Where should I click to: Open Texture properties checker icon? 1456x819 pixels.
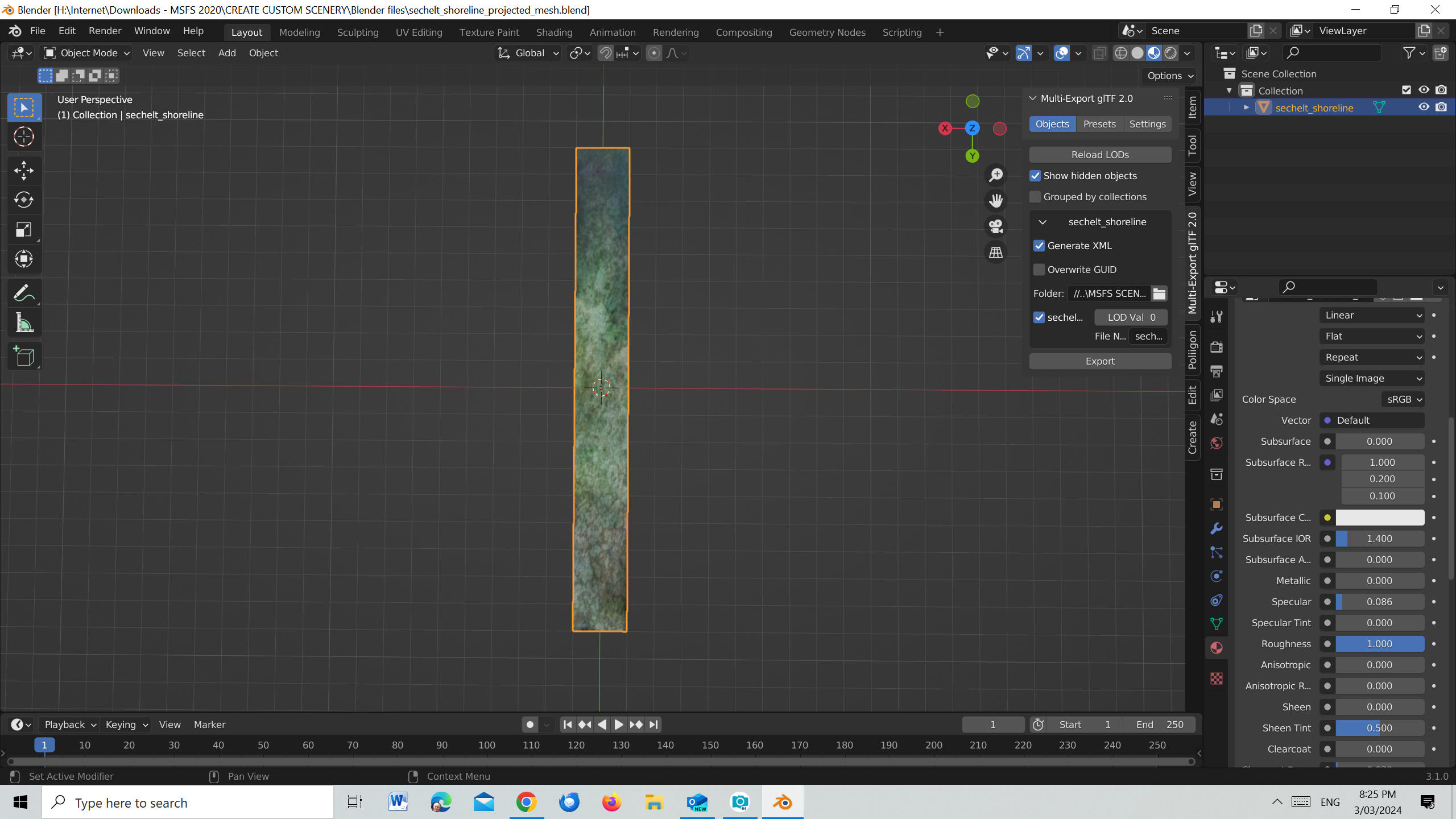click(1217, 679)
